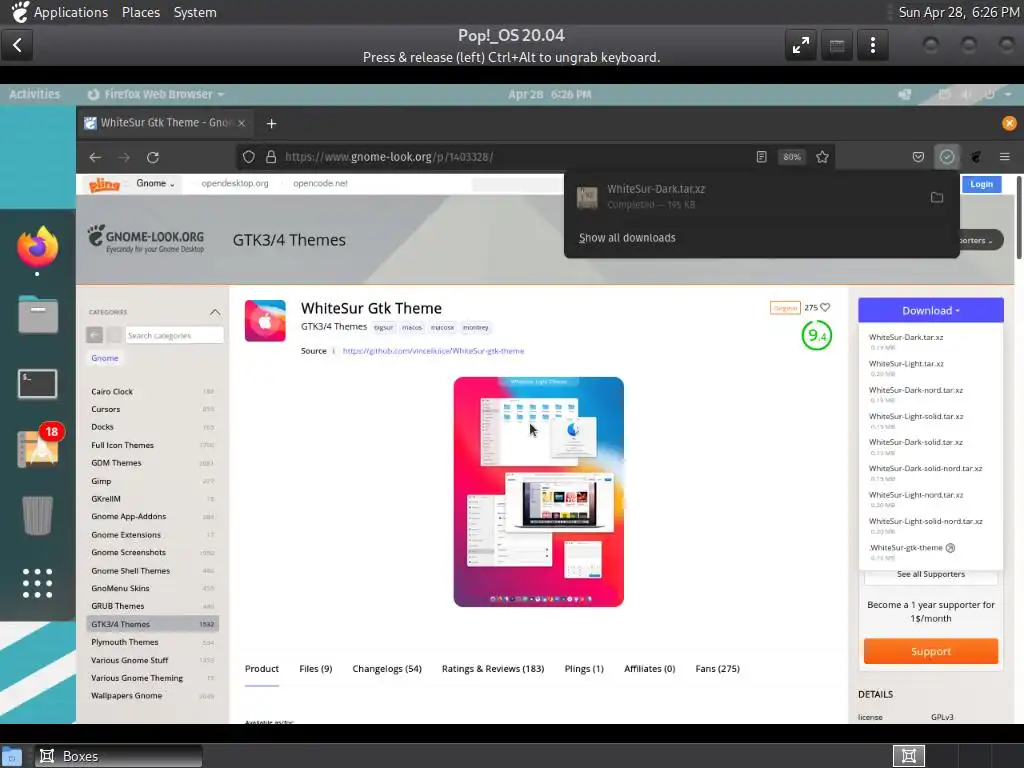Screen dimensions: 1024x768
Task: Switch to the Files (9) tab
Action: tap(315, 669)
